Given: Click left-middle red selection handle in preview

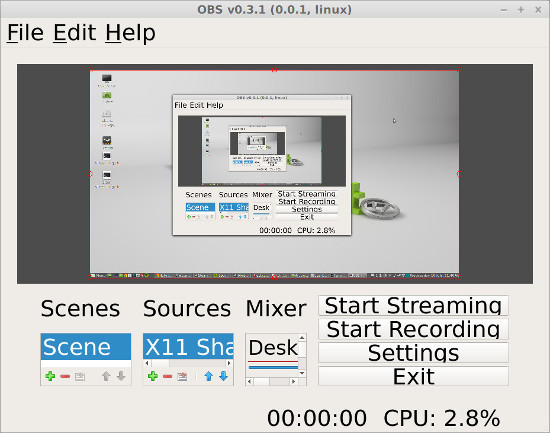Looking at the screenshot, I should click(x=90, y=174).
